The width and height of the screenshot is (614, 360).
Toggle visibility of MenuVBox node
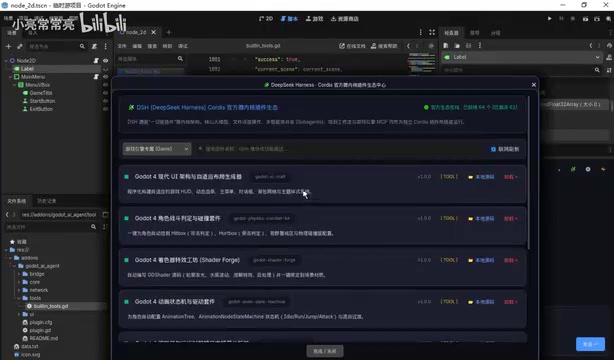coord(105,85)
